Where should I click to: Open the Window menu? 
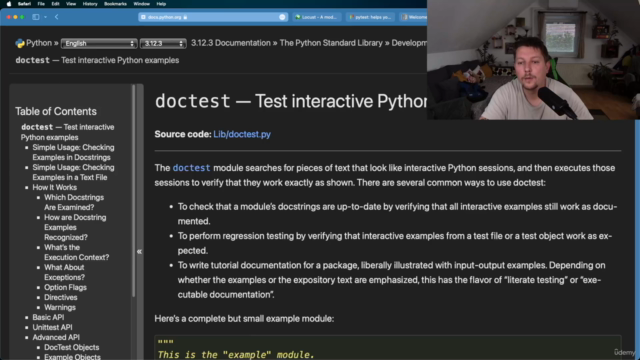tap(142, 4)
